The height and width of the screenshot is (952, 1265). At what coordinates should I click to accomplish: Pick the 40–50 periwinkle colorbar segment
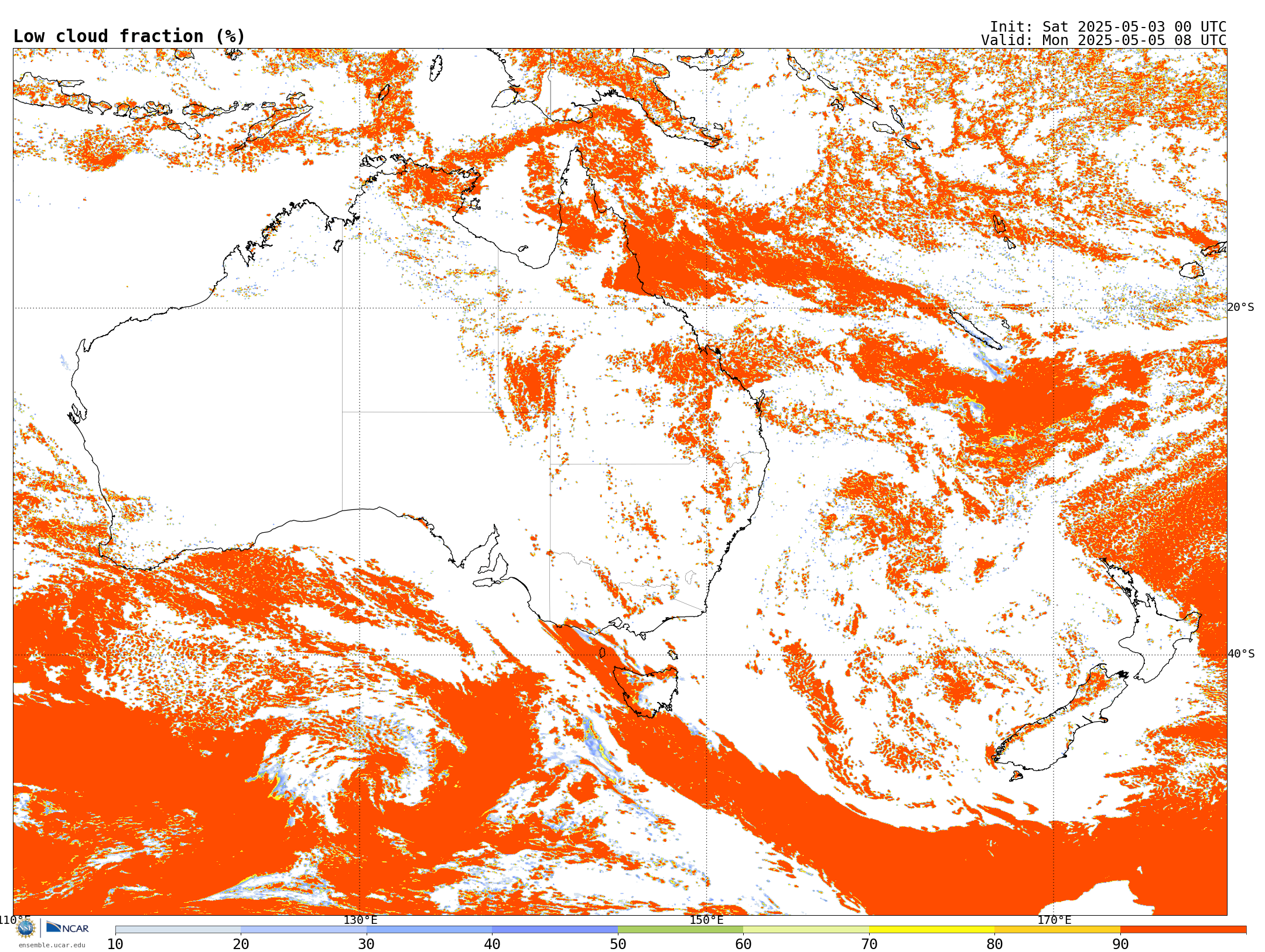tap(555, 930)
